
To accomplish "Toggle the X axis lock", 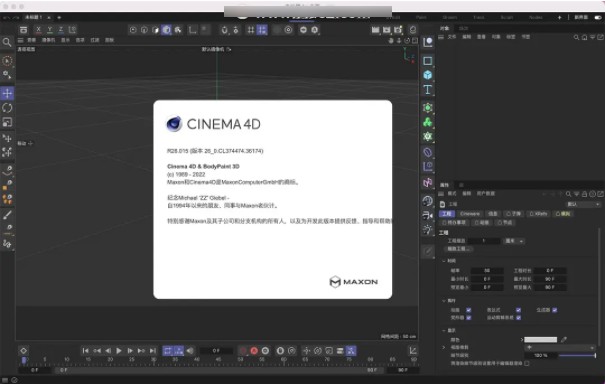I will [38, 30].
